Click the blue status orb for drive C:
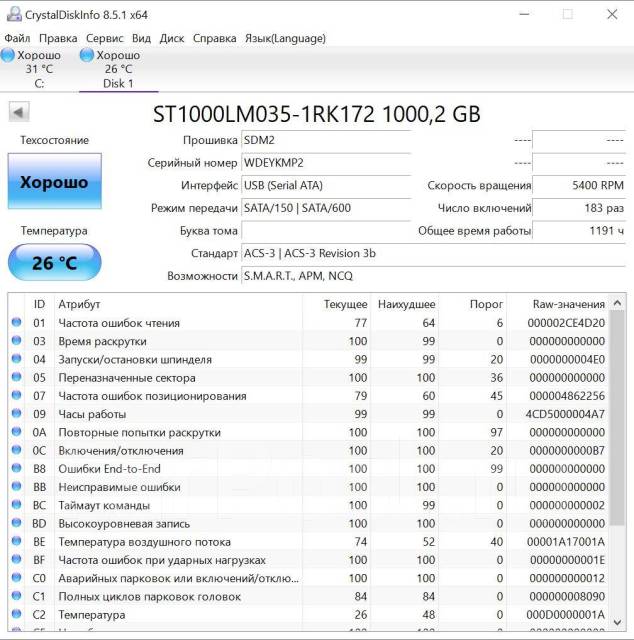The width and height of the screenshot is (634, 640). [8, 55]
